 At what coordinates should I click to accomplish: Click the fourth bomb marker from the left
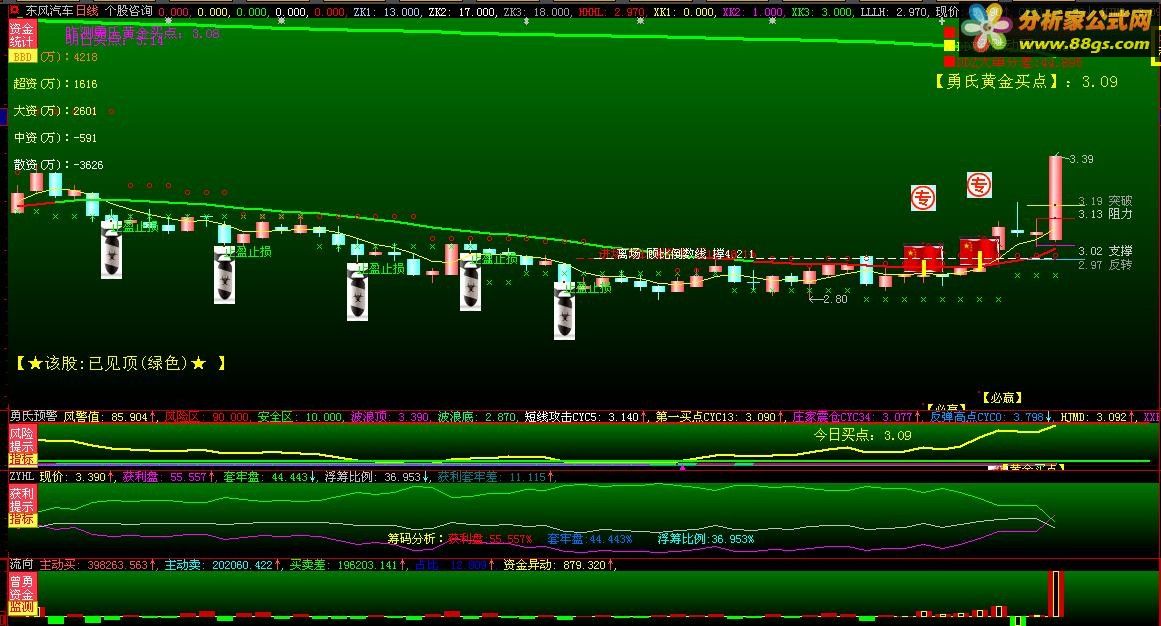click(x=470, y=282)
